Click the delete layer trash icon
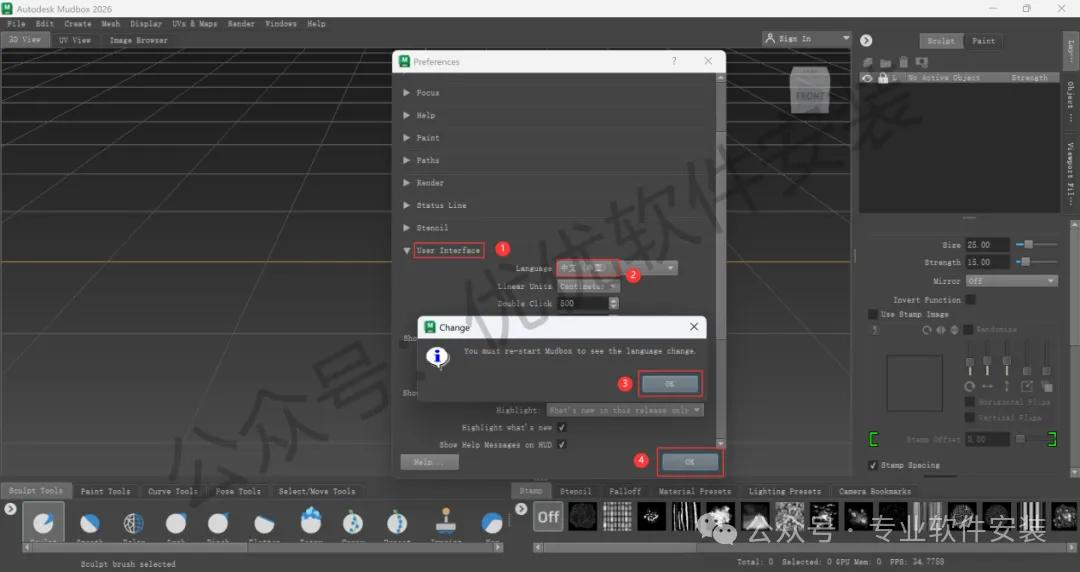 click(x=904, y=62)
